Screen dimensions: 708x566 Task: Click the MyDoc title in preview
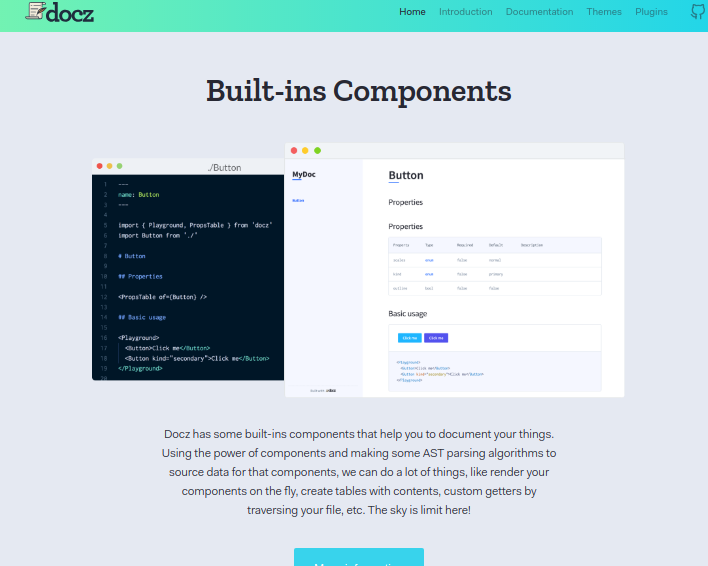pyautogui.click(x=303, y=174)
